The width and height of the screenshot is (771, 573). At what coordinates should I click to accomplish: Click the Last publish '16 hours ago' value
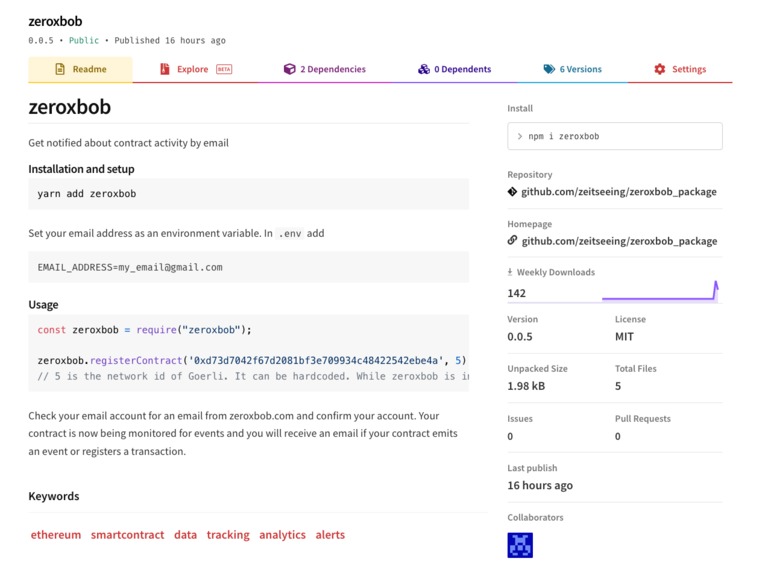coord(540,485)
